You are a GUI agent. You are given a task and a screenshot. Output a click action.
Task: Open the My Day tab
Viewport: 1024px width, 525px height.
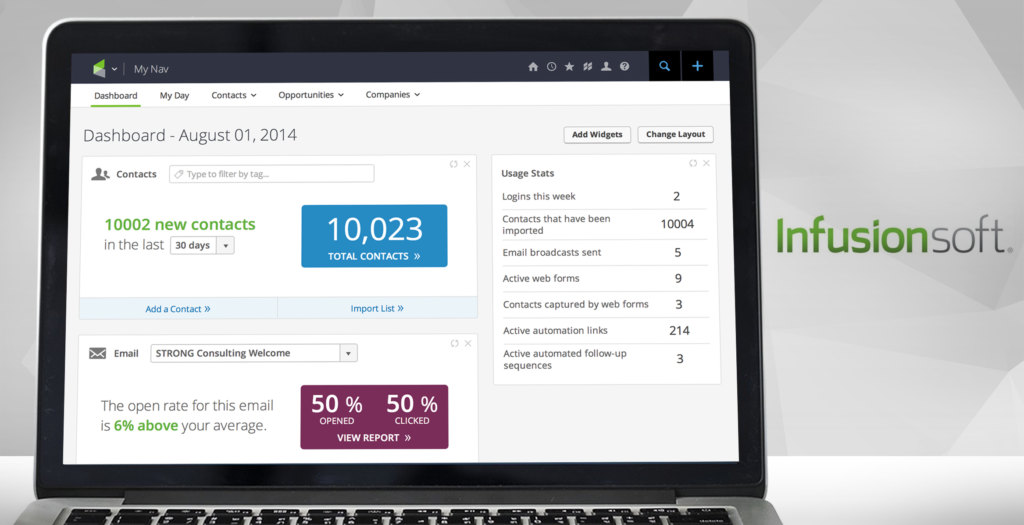coord(174,95)
